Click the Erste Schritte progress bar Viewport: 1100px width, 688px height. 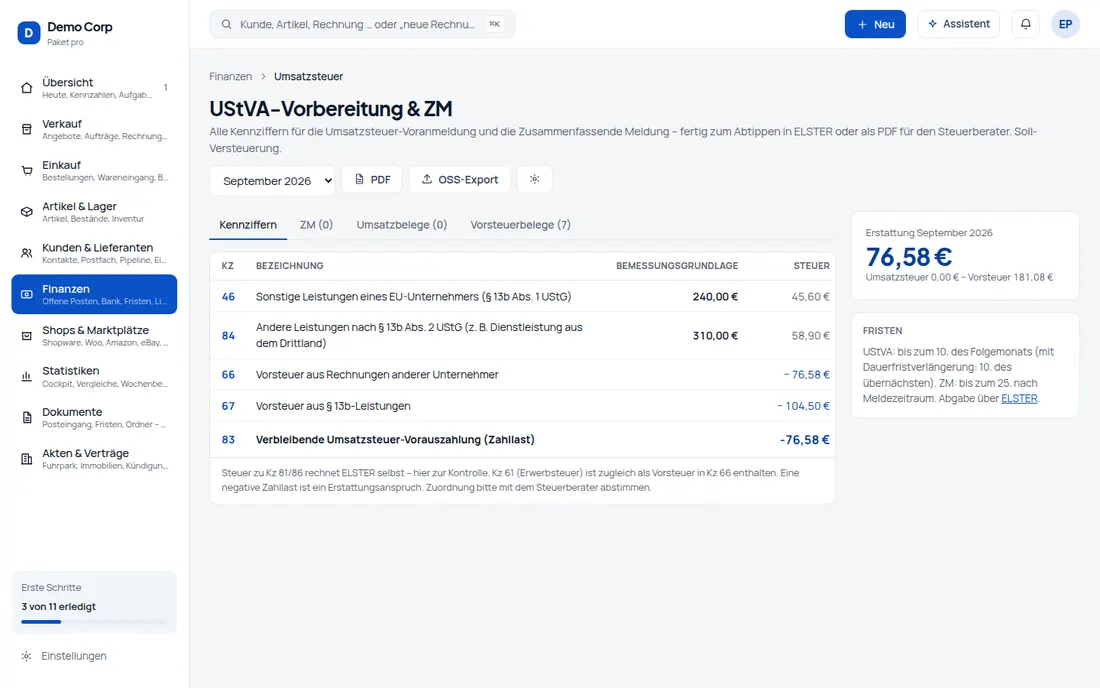click(x=94, y=621)
